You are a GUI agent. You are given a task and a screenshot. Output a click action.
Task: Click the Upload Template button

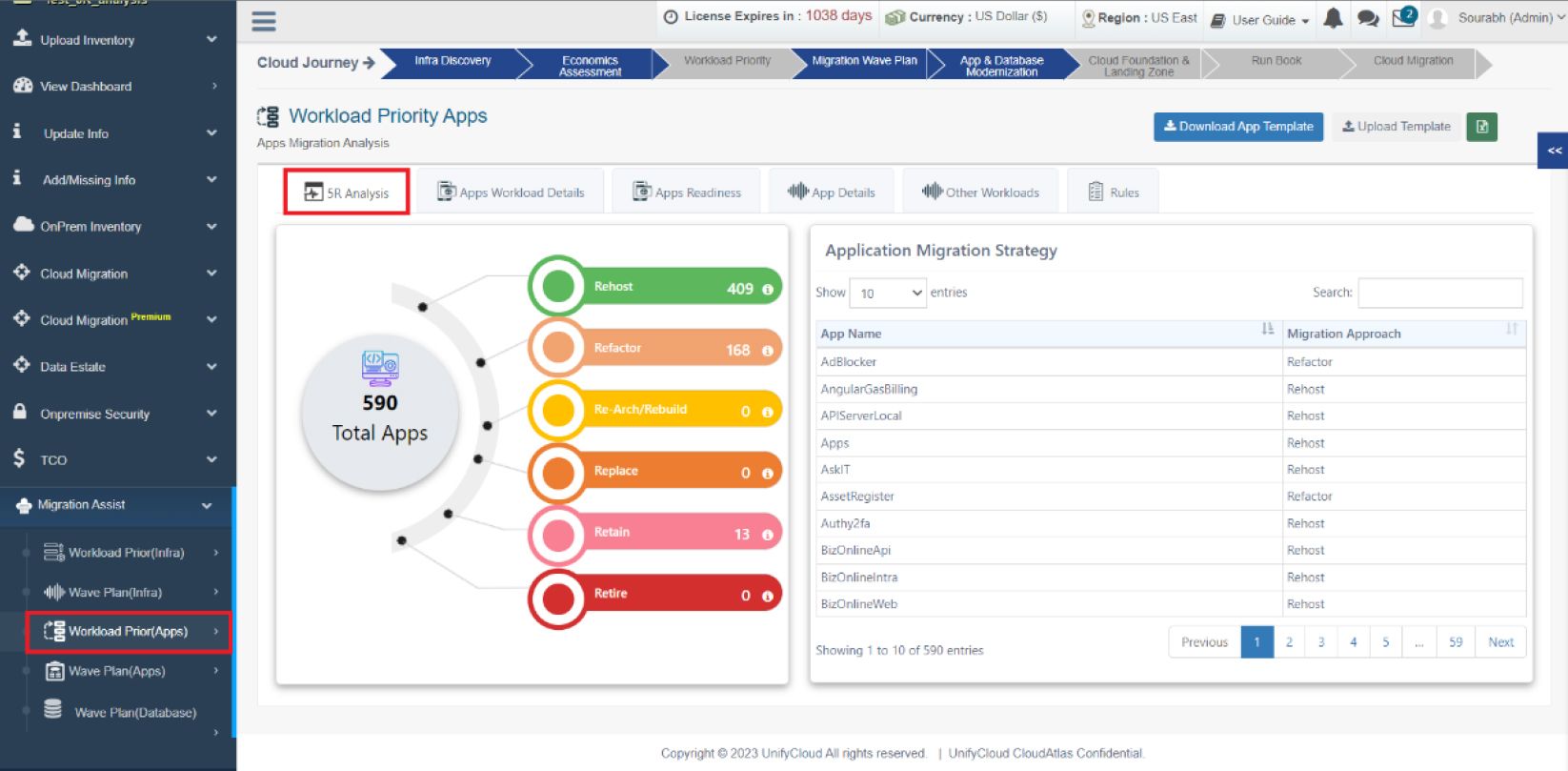1397,127
